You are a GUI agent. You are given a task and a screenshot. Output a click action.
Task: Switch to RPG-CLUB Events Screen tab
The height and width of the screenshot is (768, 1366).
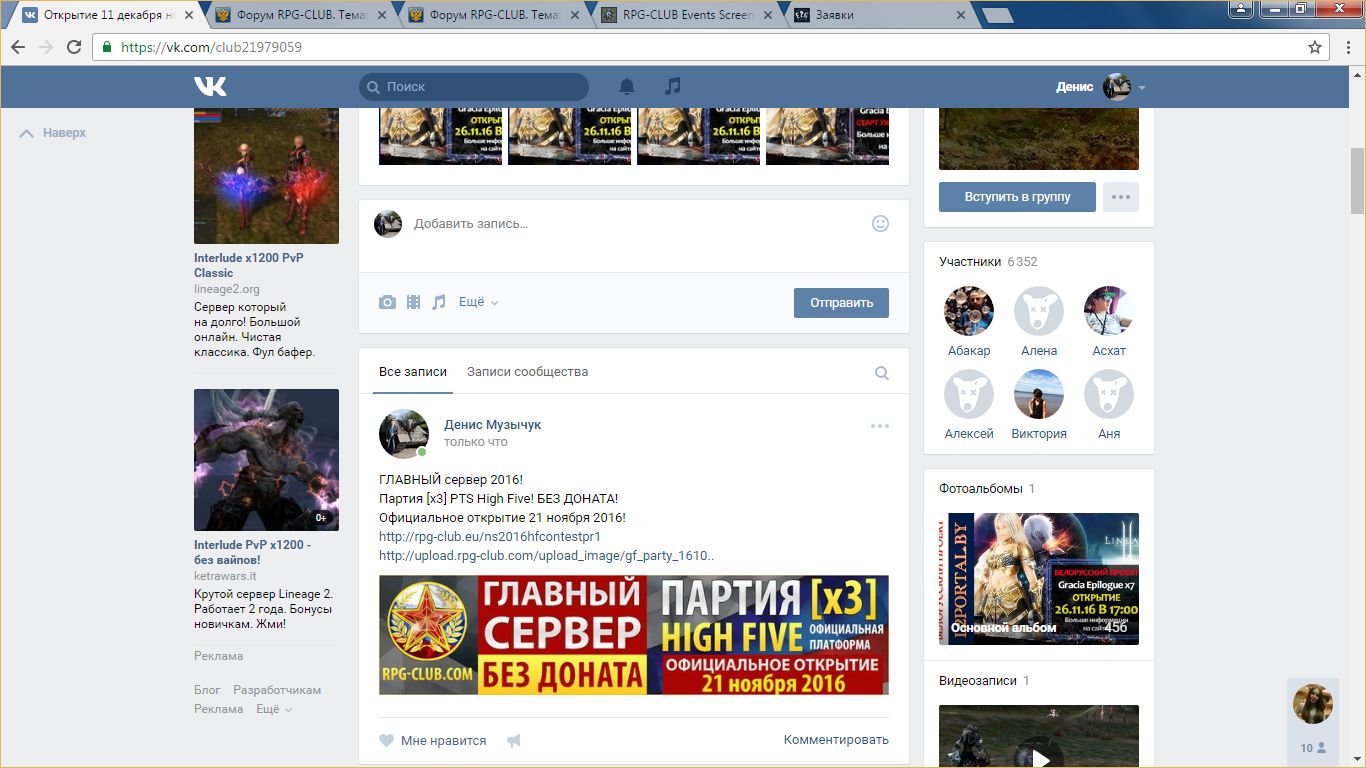coord(686,15)
